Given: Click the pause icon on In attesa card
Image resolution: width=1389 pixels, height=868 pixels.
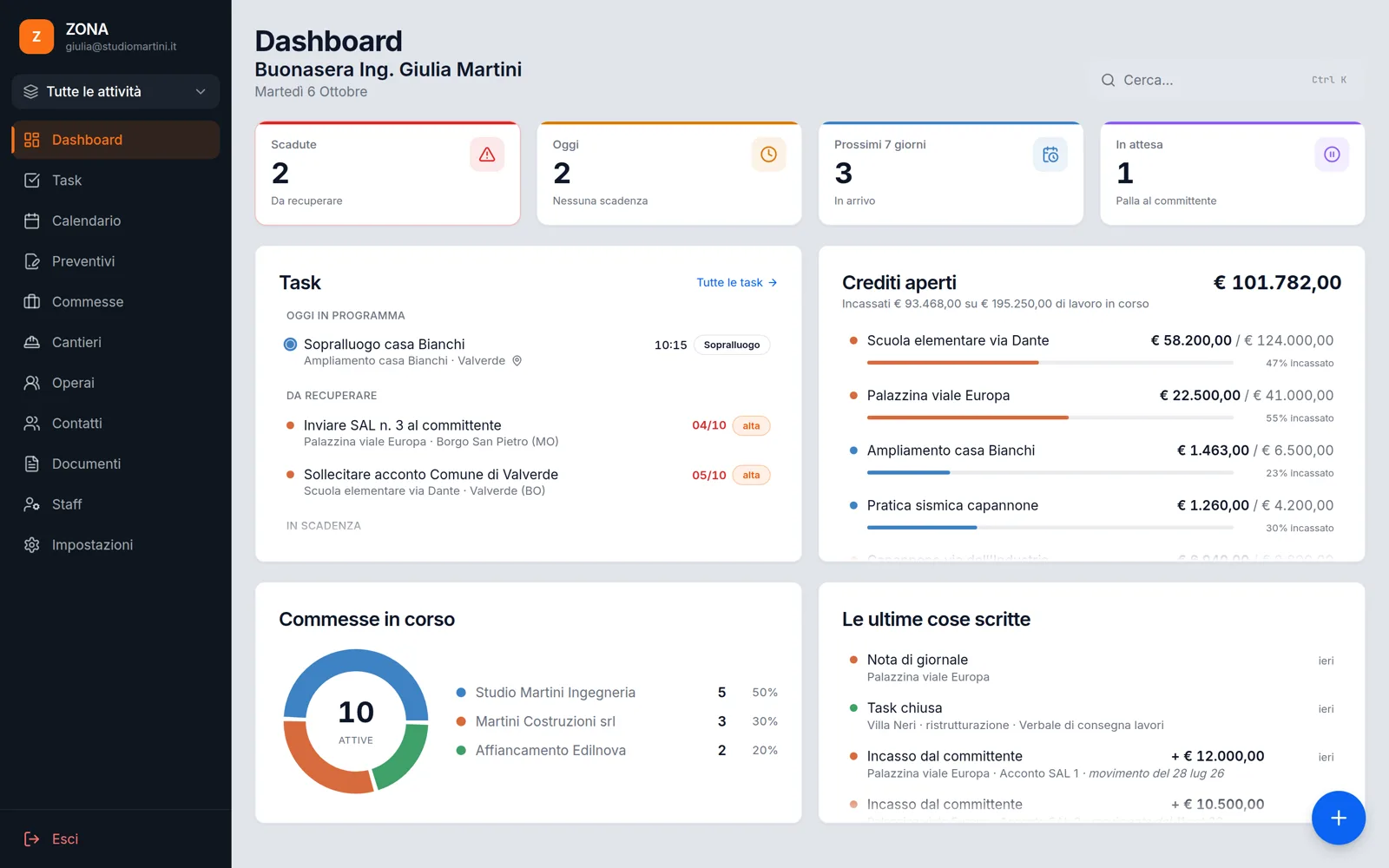Looking at the screenshot, I should tap(1332, 155).
